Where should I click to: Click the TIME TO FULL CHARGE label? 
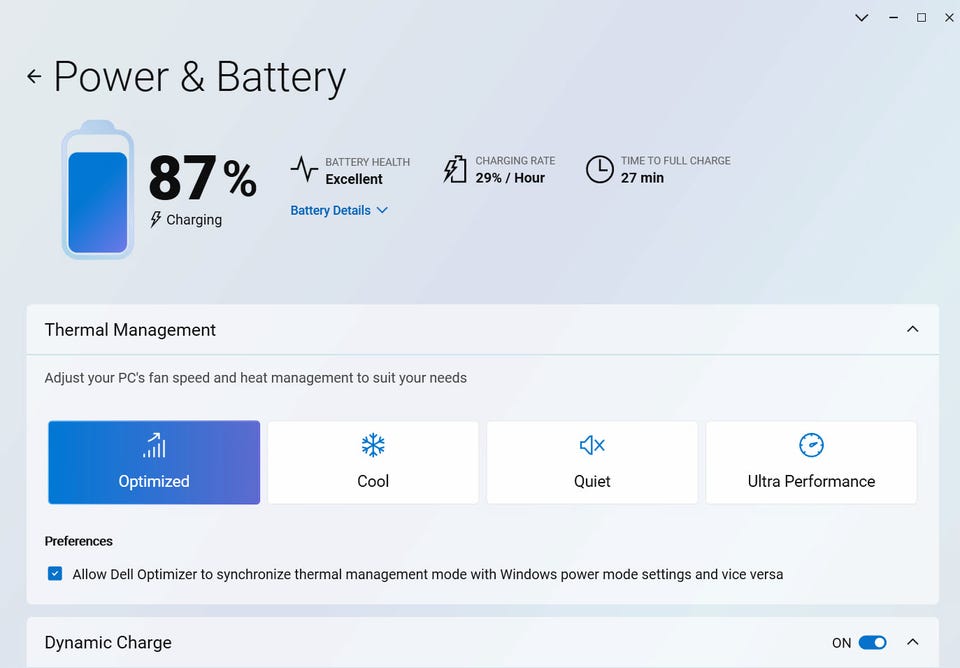(676, 161)
